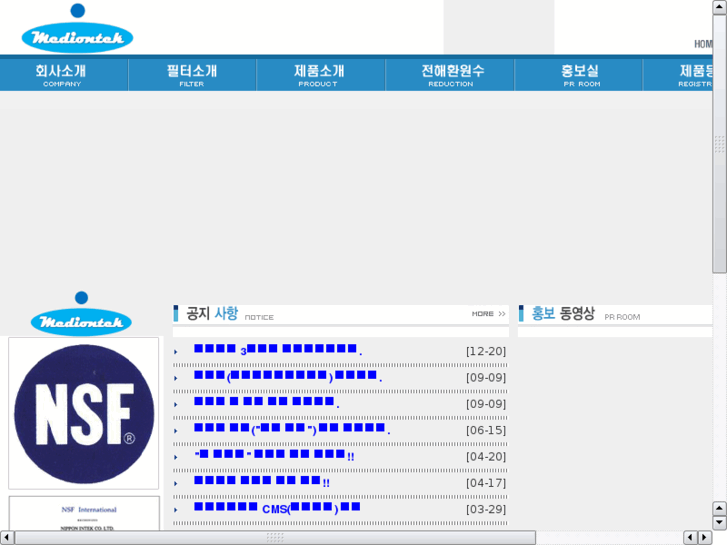
Task: Click the arrow bullet beside the 12-20 notice
Action: pos(176,352)
